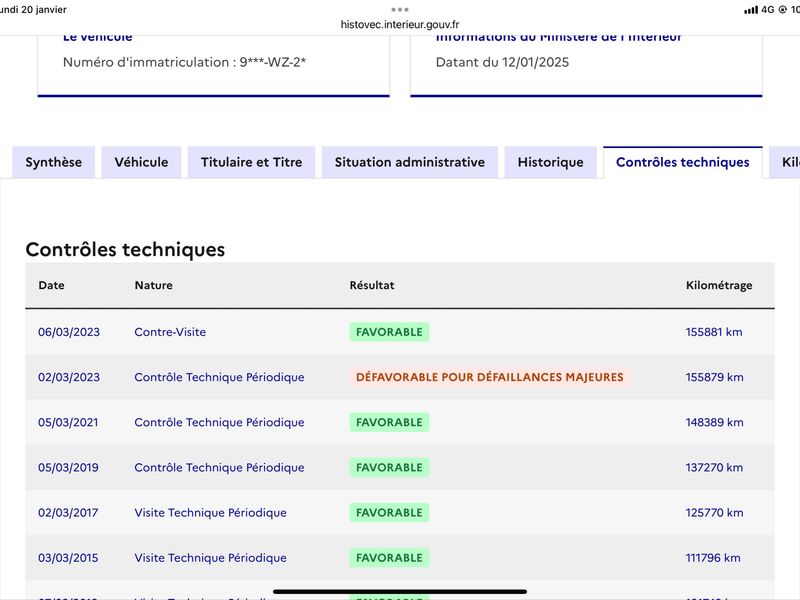
Task: Click the Kilométrage column header
Action: pos(719,285)
